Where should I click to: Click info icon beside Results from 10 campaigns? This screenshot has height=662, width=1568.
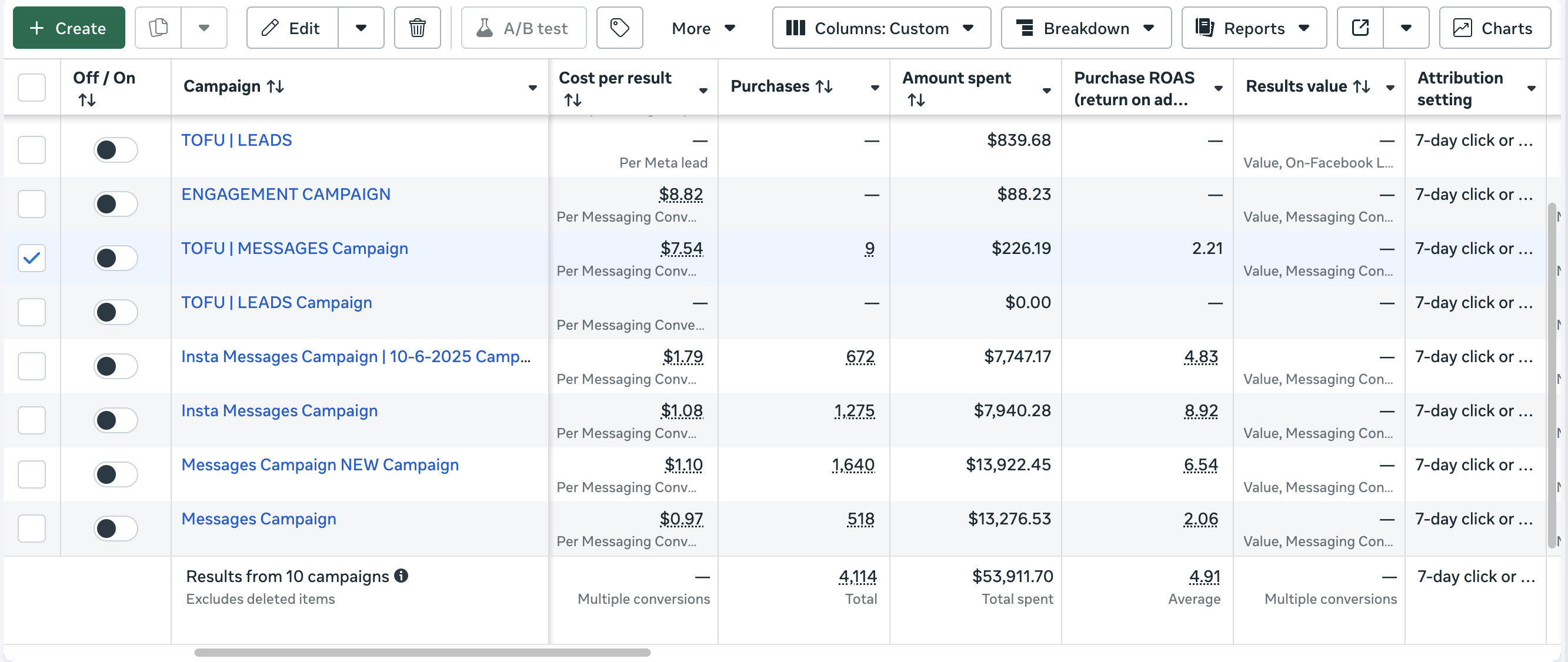[x=401, y=576]
